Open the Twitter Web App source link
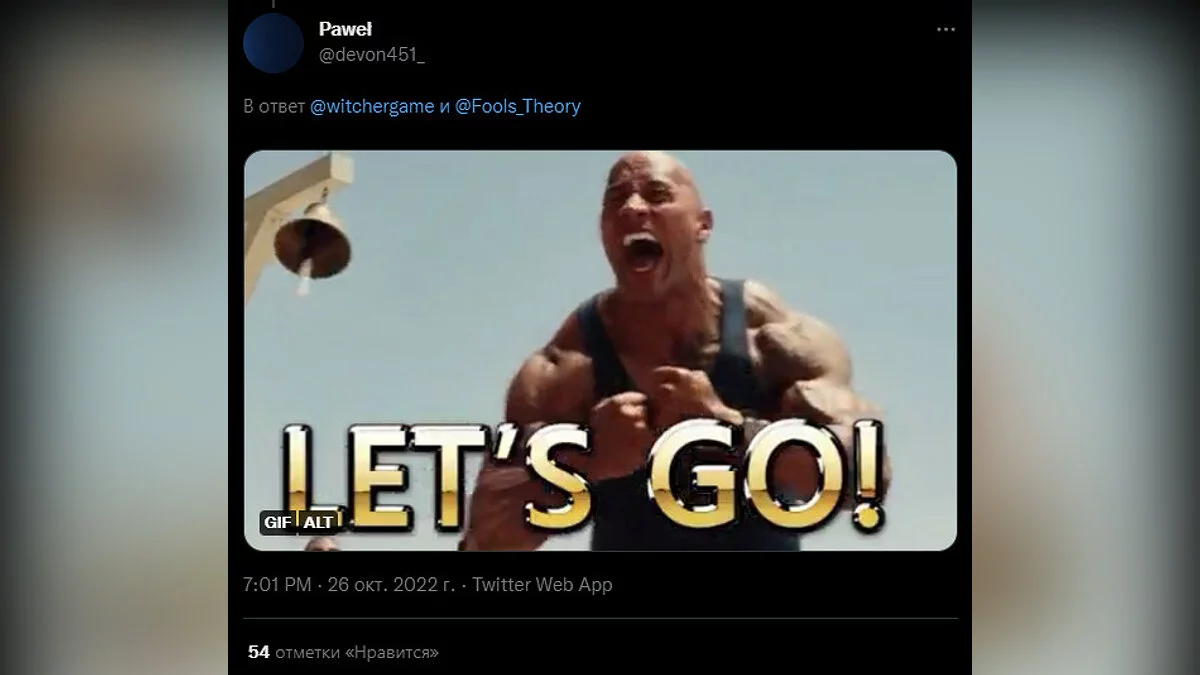Image resolution: width=1200 pixels, height=675 pixels. [542, 585]
